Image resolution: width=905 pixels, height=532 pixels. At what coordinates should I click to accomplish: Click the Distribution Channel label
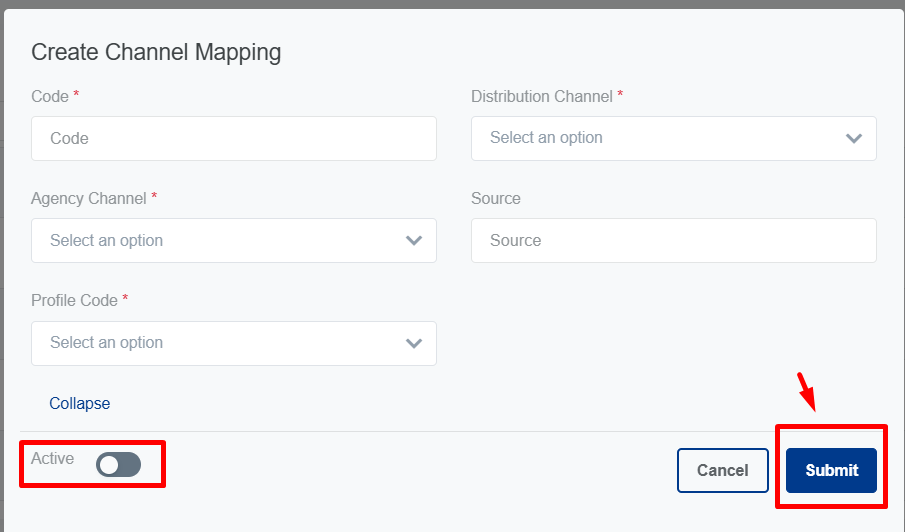tap(541, 97)
